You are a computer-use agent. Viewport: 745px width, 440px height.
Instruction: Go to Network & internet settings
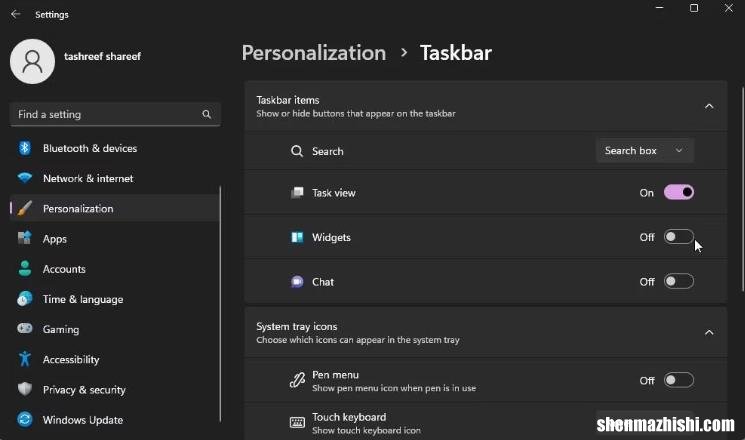[x=115, y=178]
